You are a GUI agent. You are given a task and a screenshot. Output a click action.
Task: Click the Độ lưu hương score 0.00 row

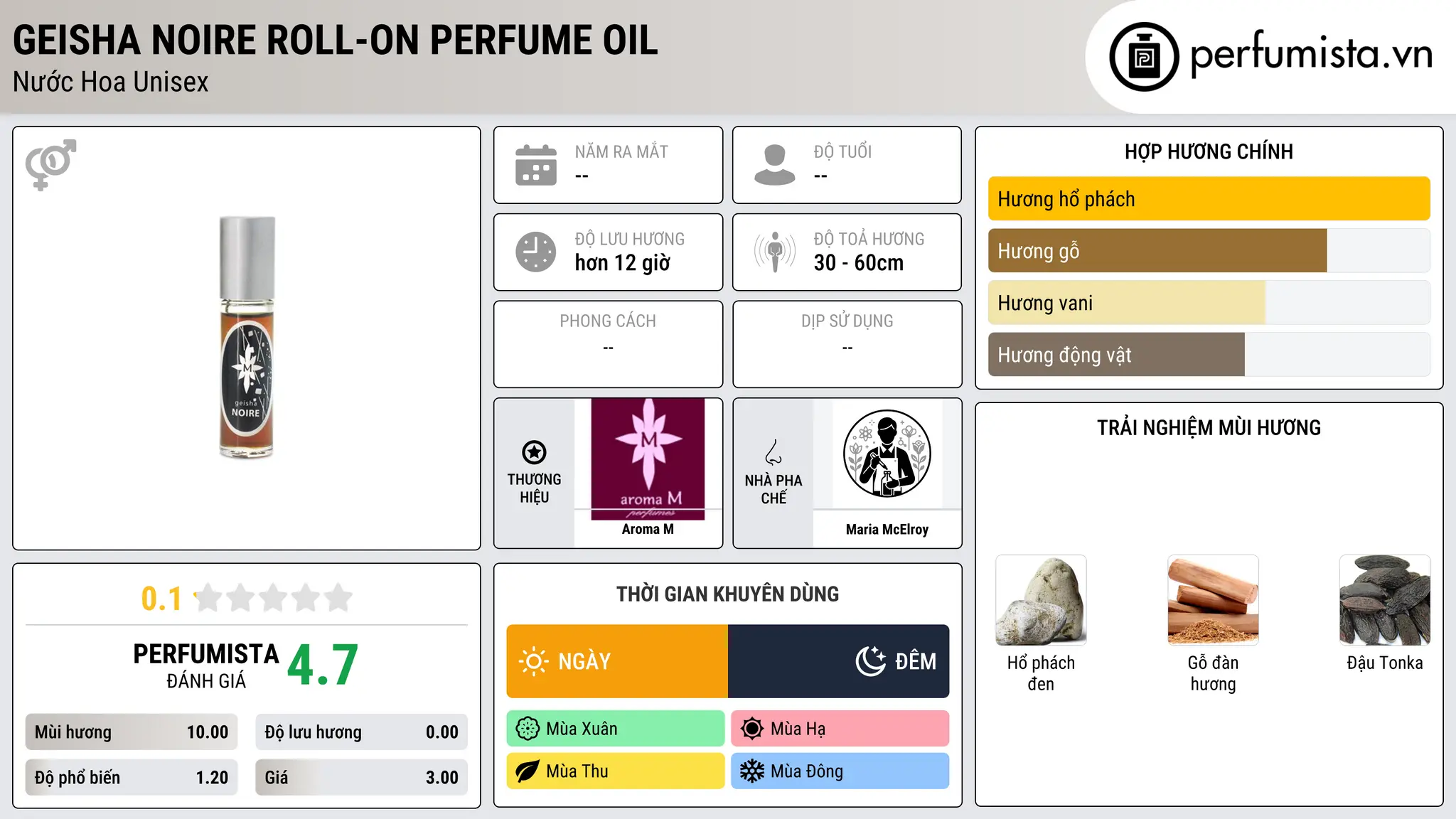coord(361,732)
